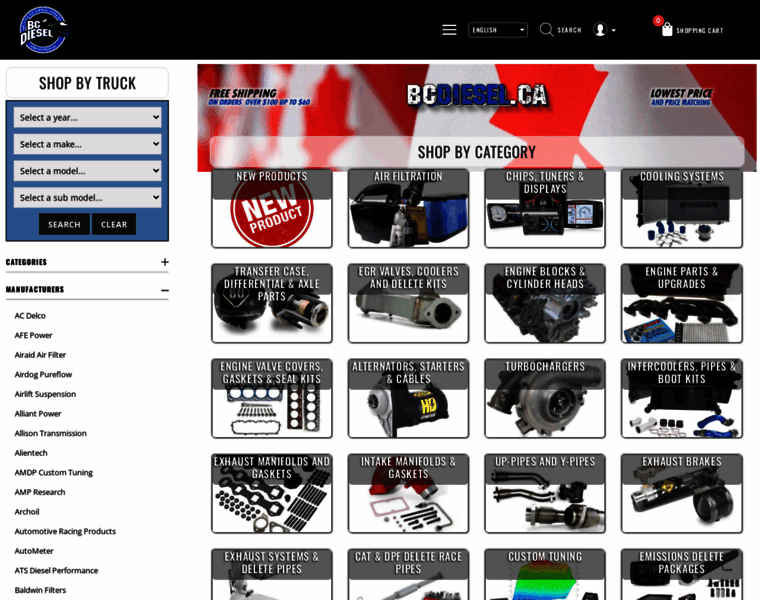Open the hamburger menu icon
The image size is (760, 600).
[x=449, y=30]
